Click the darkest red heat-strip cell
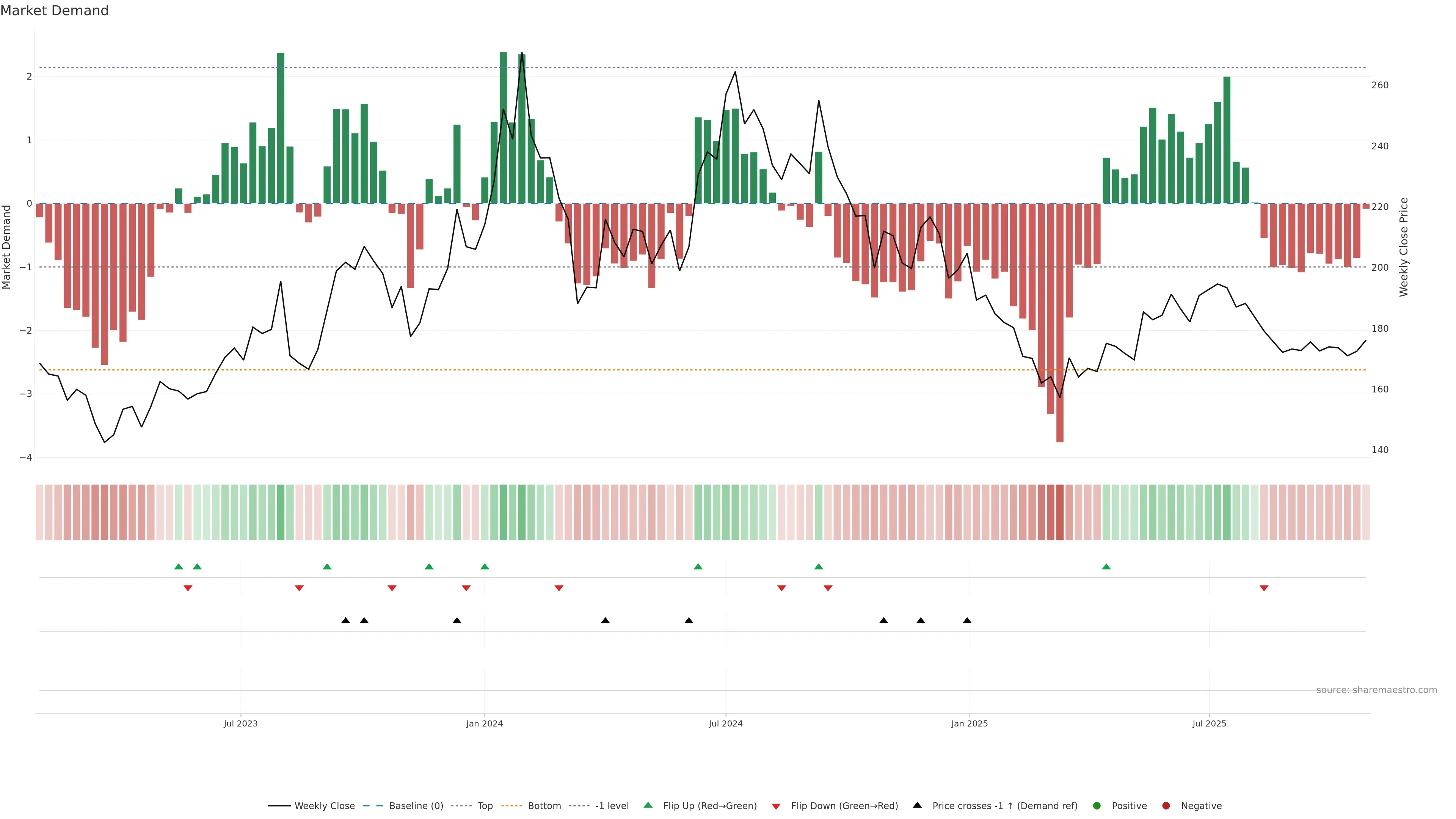This screenshot has width=1456, height=819. click(x=1060, y=512)
